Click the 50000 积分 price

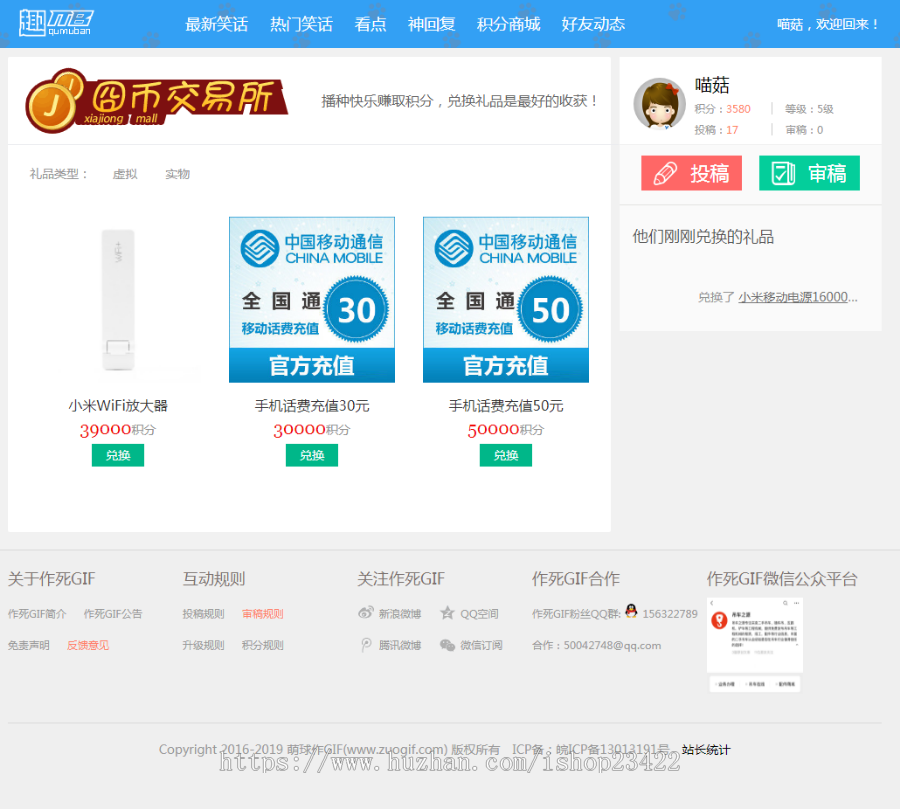click(x=506, y=430)
